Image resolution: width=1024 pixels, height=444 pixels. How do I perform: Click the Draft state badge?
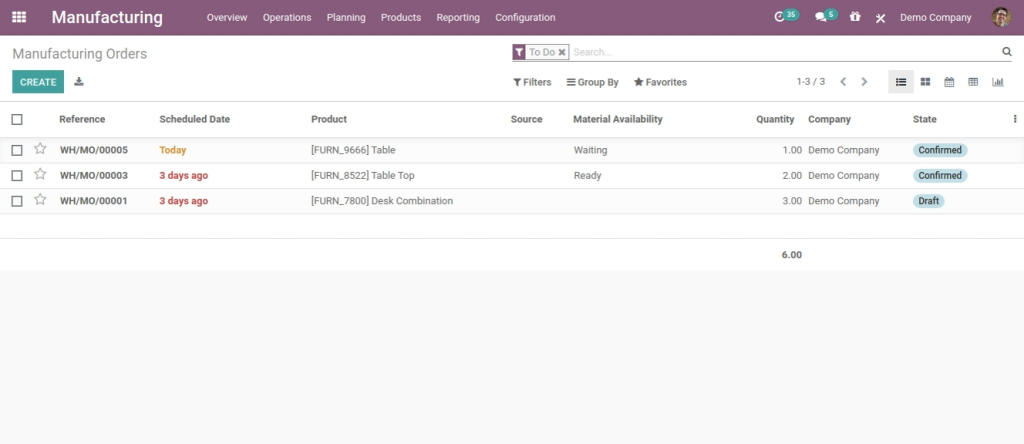click(x=928, y=201)
